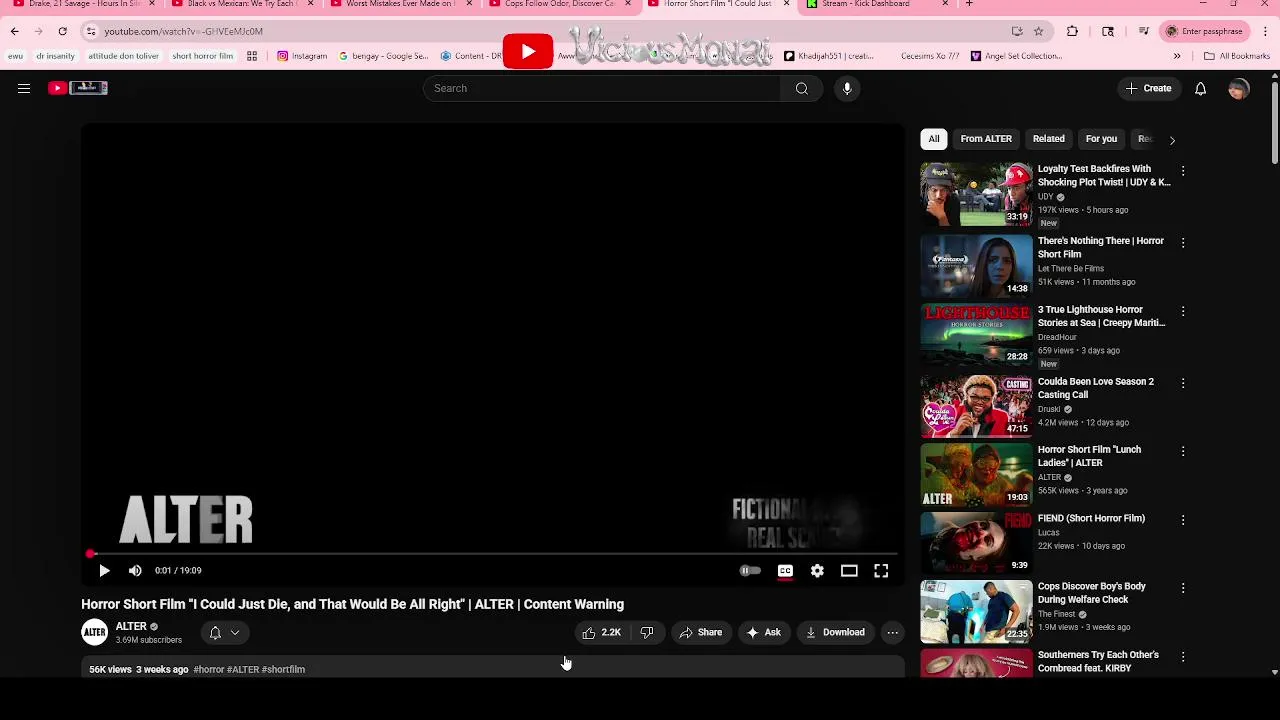Open the browser extensions puzzle icon
Screen dimensions: 1280x720
click(x=1072, y=31)
